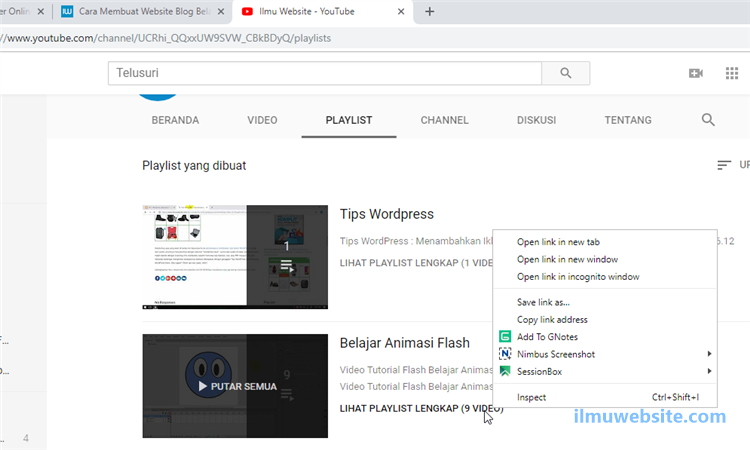This screenshot has height=450, width=750.
Task: Go to the DISKUSI tab
Action: click(x=536, y=120)
